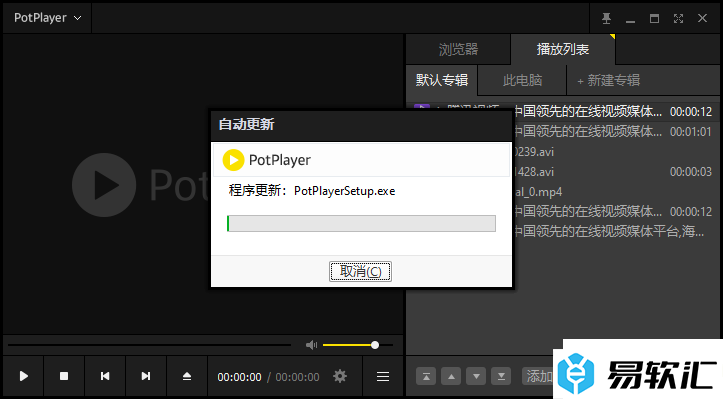Move playlist item down
Image resolution: width=723 pixels, height=399 pixels.
point(476,376)
